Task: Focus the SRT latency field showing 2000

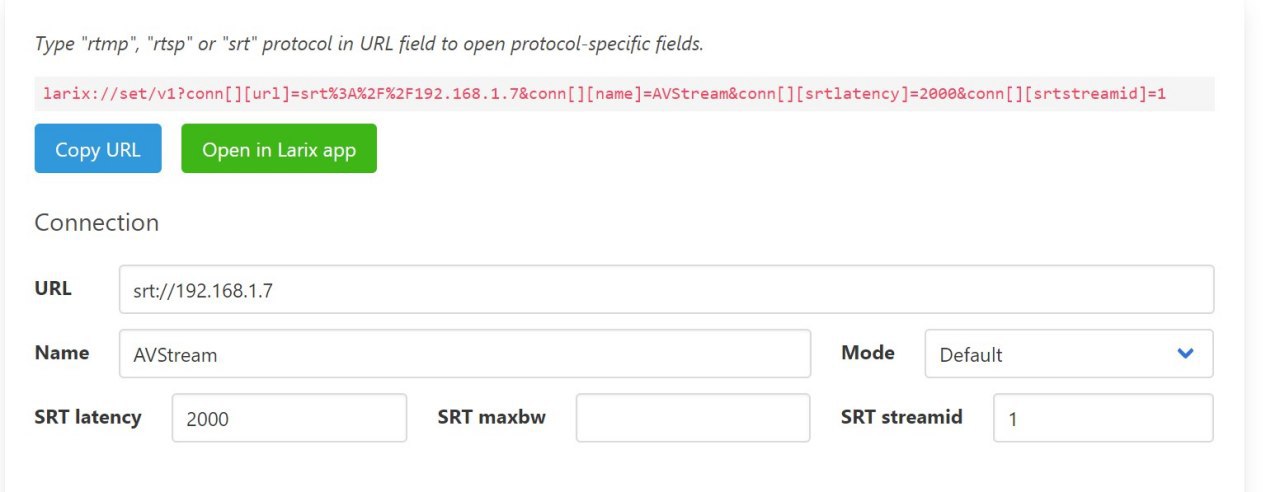Action: pyautogui.click(x=289, y=418)
